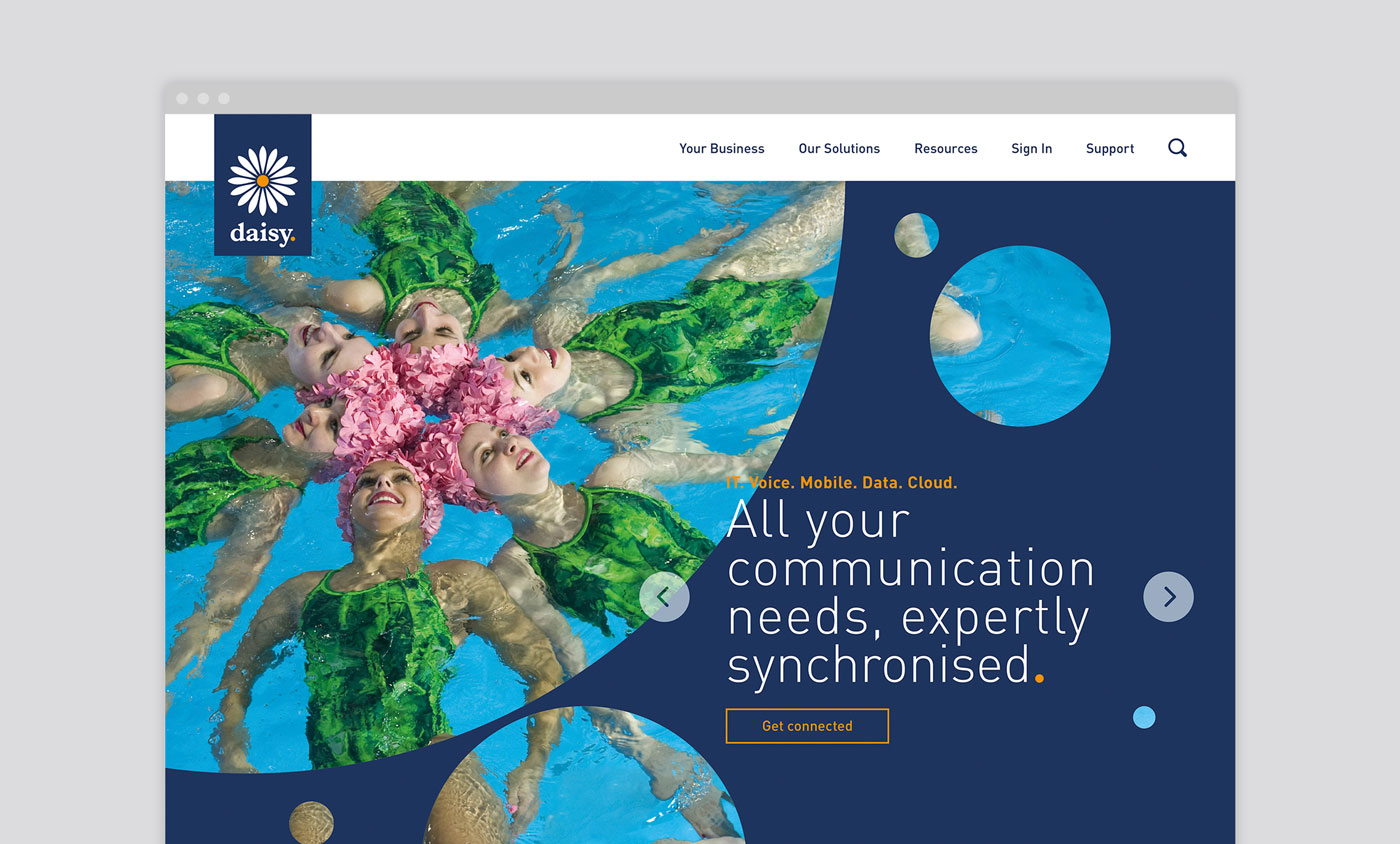
Task: Click the headline 'All your communication needs'
Action: click(x=910, y=592)
